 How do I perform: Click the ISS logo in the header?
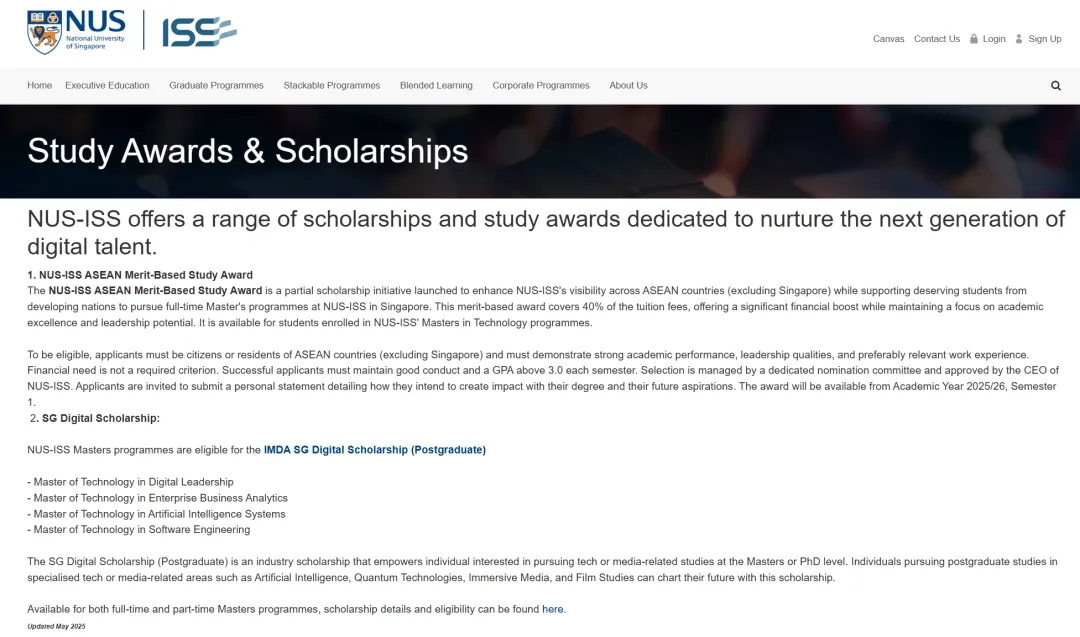[x=199, y=32]
